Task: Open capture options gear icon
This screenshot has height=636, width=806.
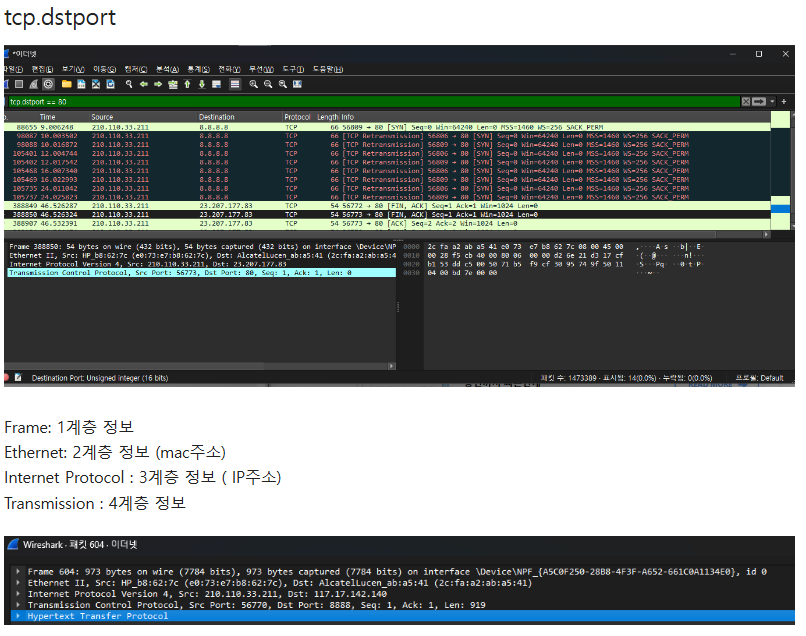Action: click(x=48, y=84)
